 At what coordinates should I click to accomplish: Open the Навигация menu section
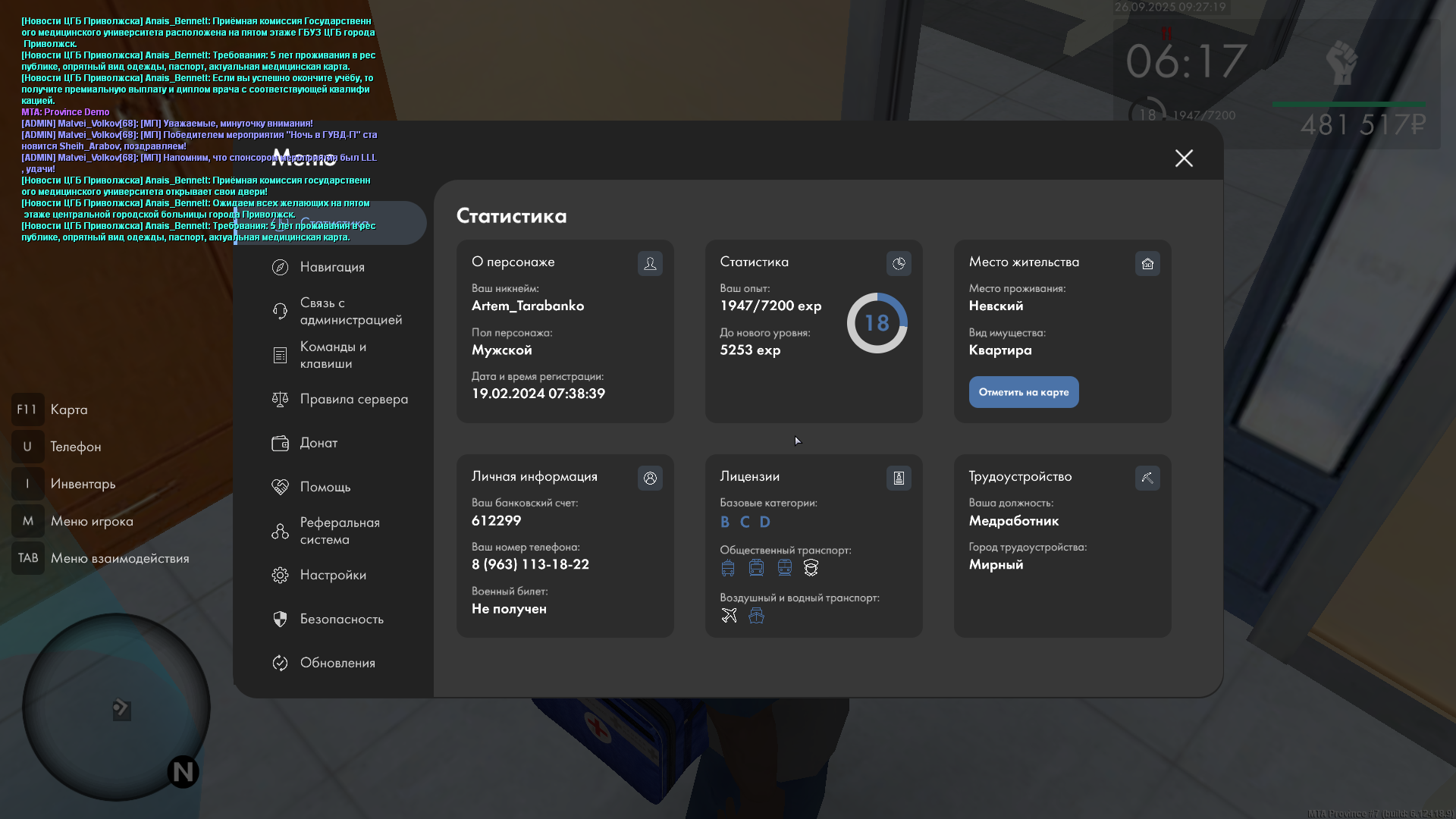pos(332,267)
